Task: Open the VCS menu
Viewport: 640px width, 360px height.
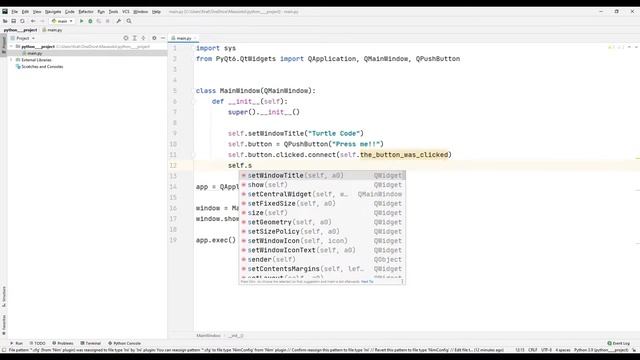Action: (126, 12)
